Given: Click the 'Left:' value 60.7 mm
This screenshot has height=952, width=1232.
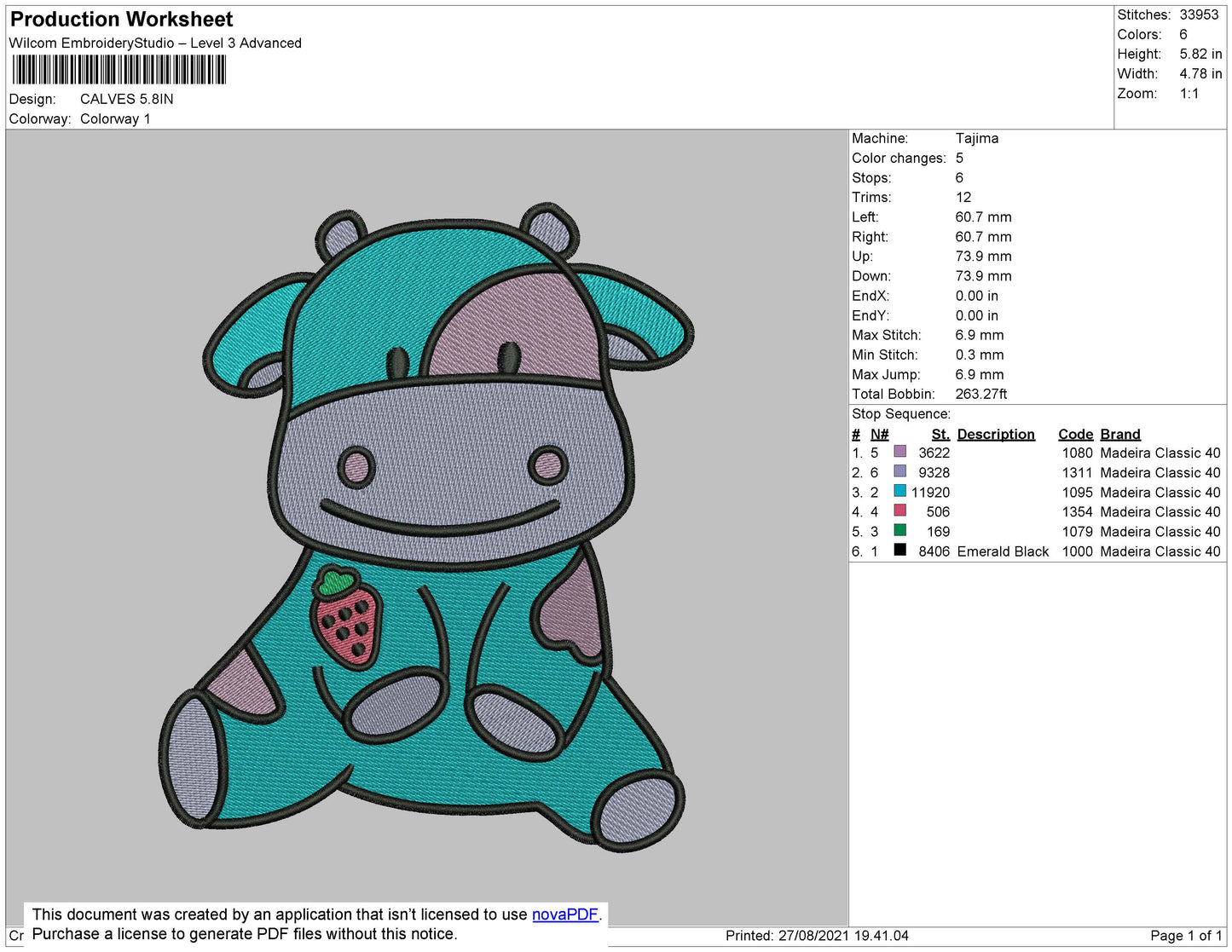Looking at the screenshot, I should coord(983,217).
